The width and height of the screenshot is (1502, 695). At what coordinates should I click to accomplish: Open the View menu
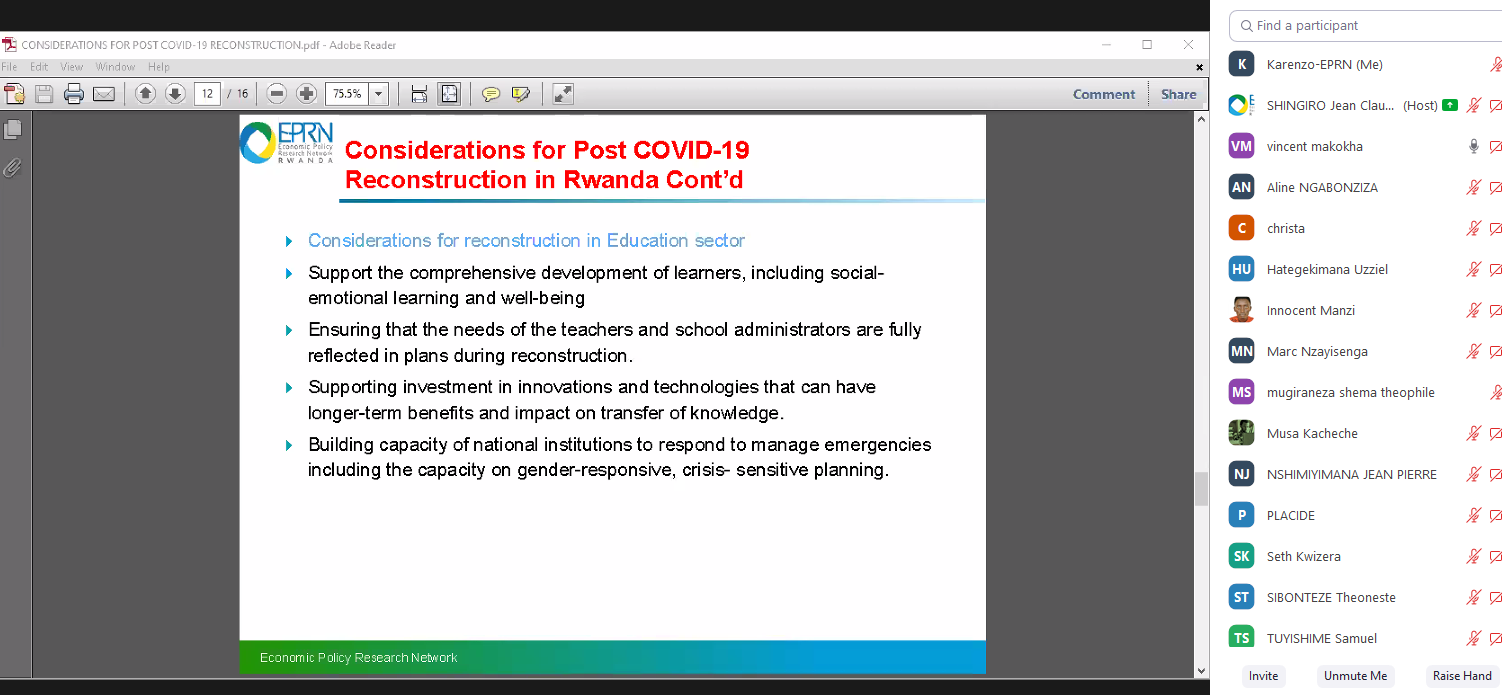point(72,67)
